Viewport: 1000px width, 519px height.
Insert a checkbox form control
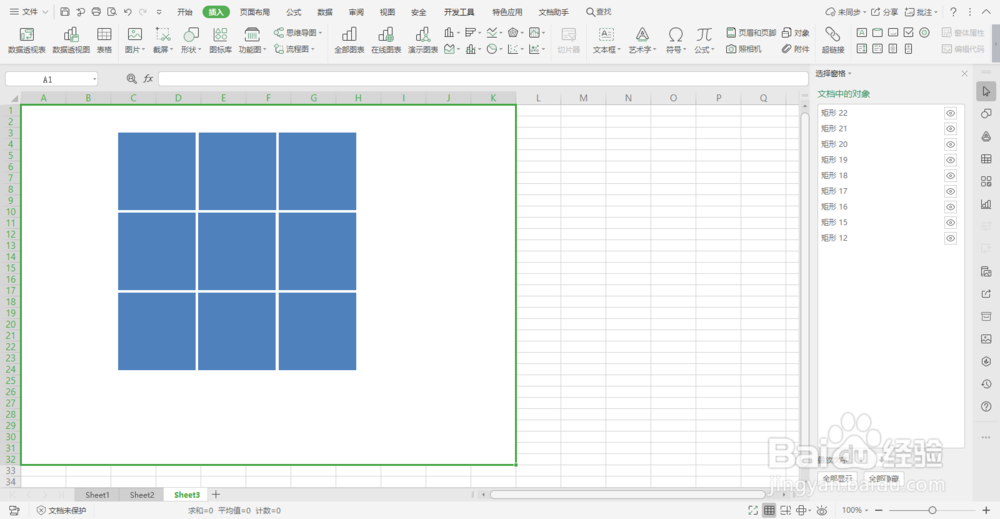click(909, 32)
